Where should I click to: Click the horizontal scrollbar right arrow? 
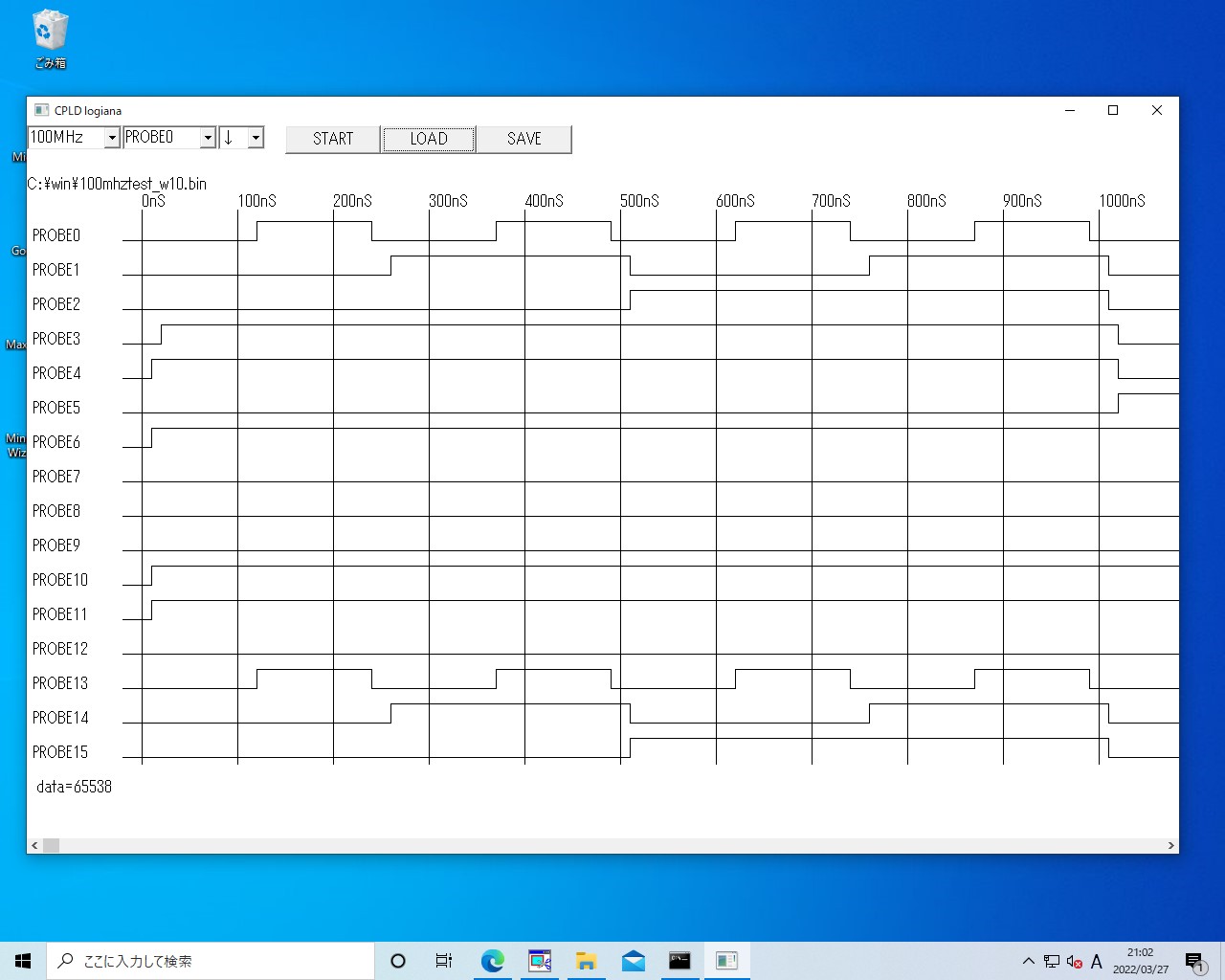point(1170,845)
